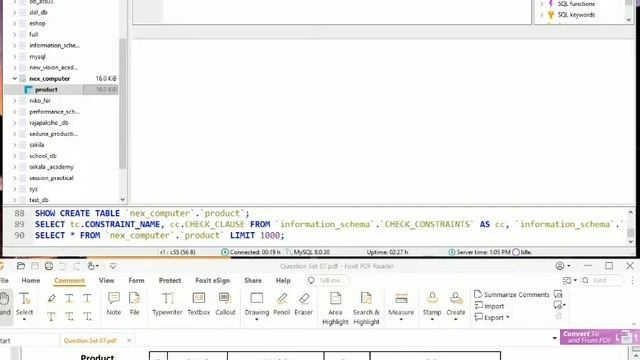This screenshot has height=360, width=640.
Task: Expand SQL keywords helper node
Action: tap(542, 15)
